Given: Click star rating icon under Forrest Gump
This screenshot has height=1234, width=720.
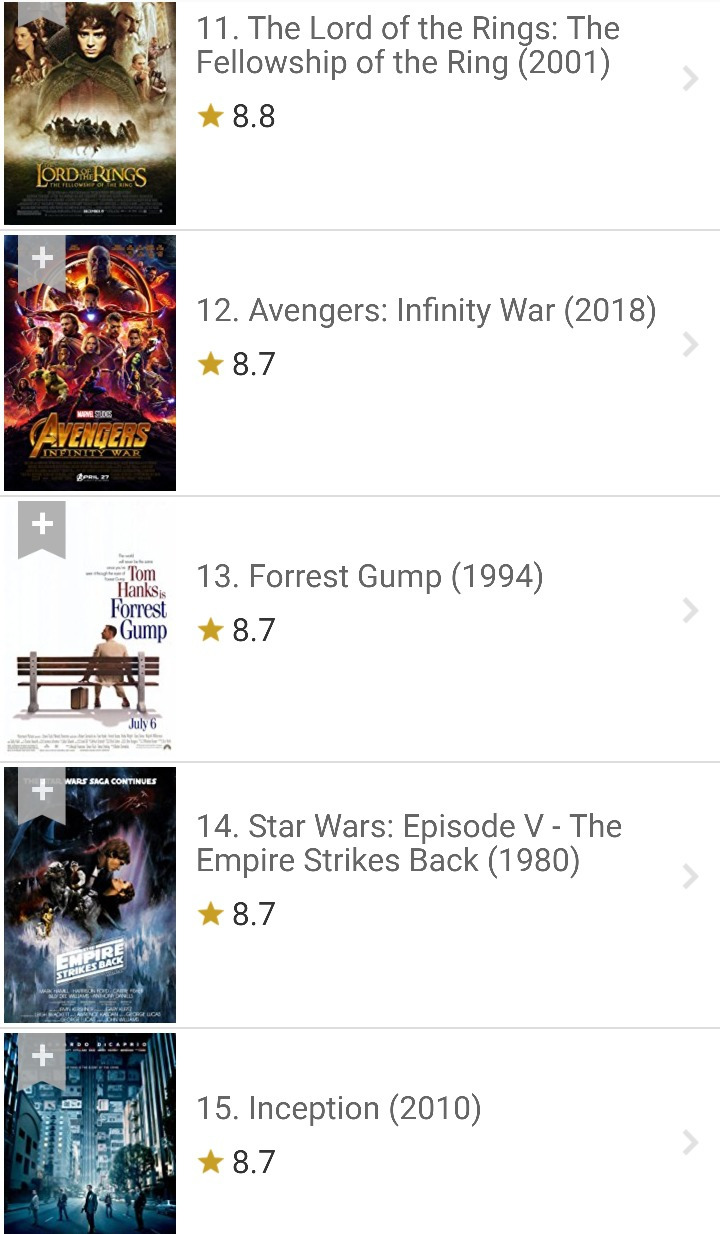Looking at the screenshot, I should (210, 629).
